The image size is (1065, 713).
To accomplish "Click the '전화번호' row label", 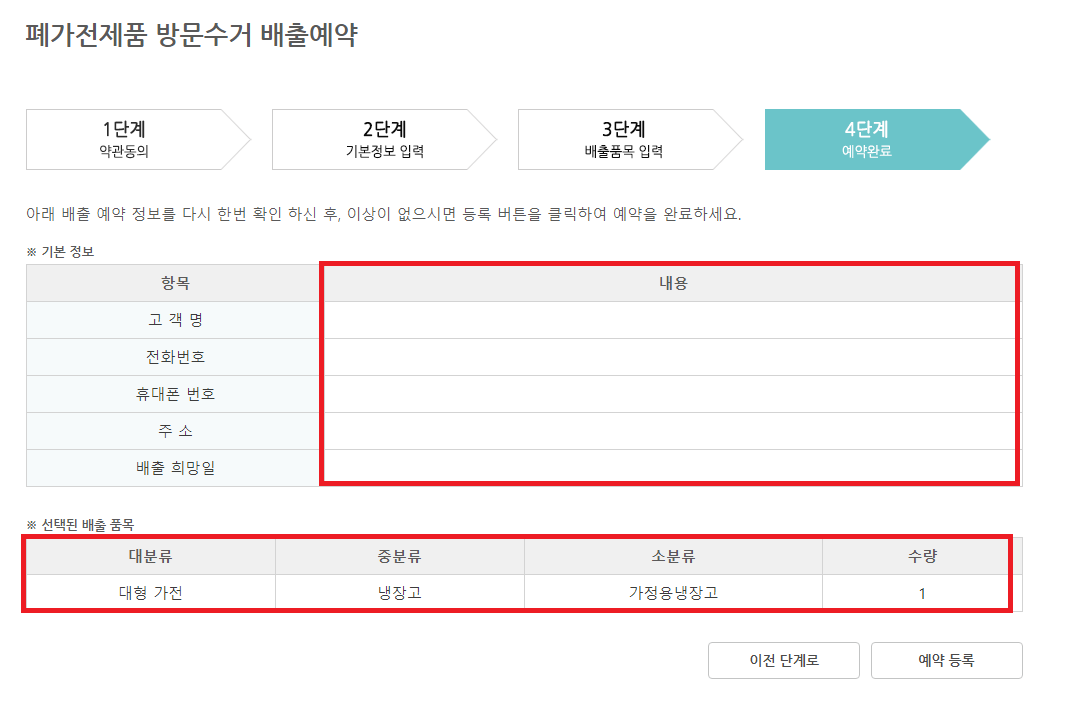I will [175, 356].
